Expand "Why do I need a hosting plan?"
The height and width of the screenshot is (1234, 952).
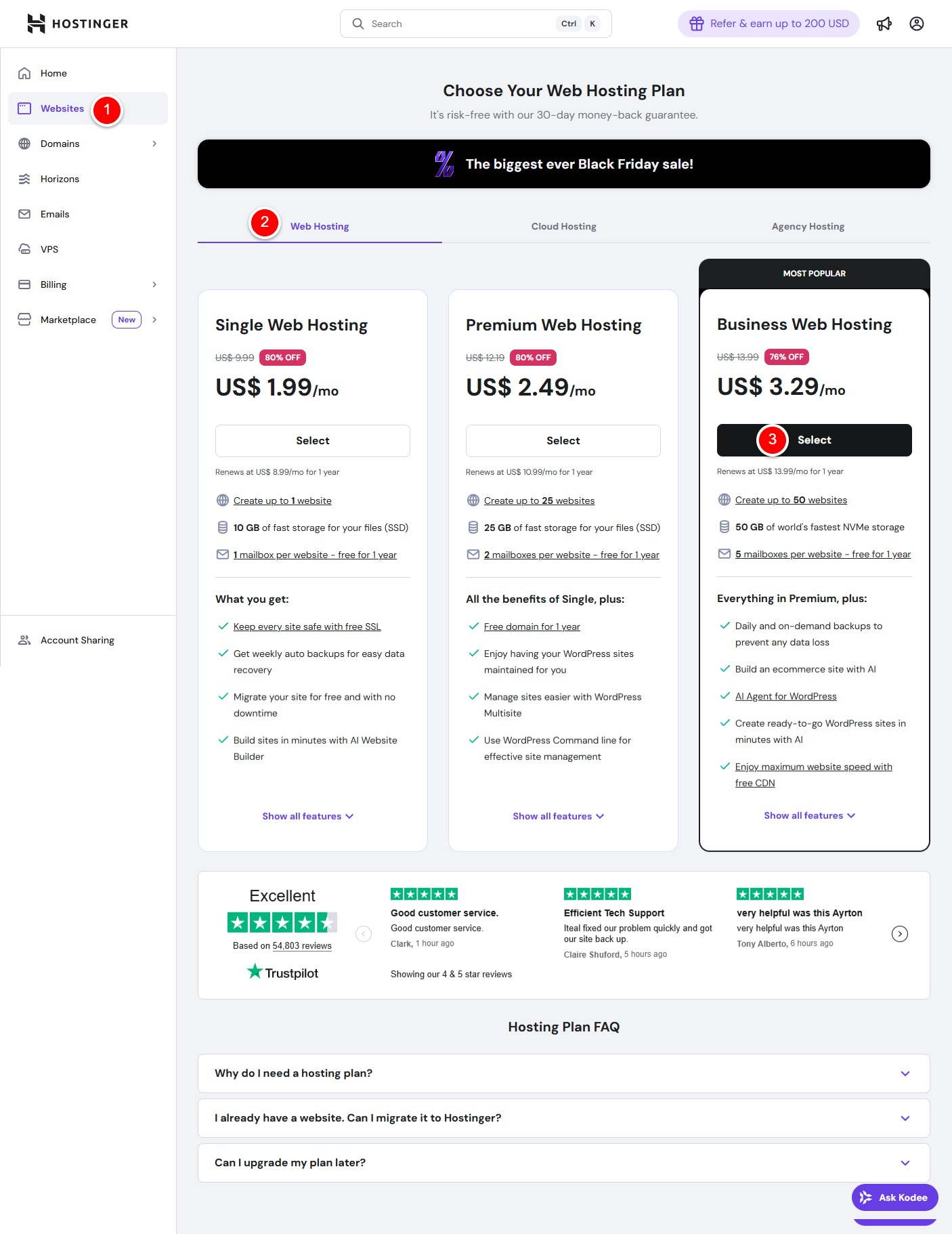(563, 1073)
